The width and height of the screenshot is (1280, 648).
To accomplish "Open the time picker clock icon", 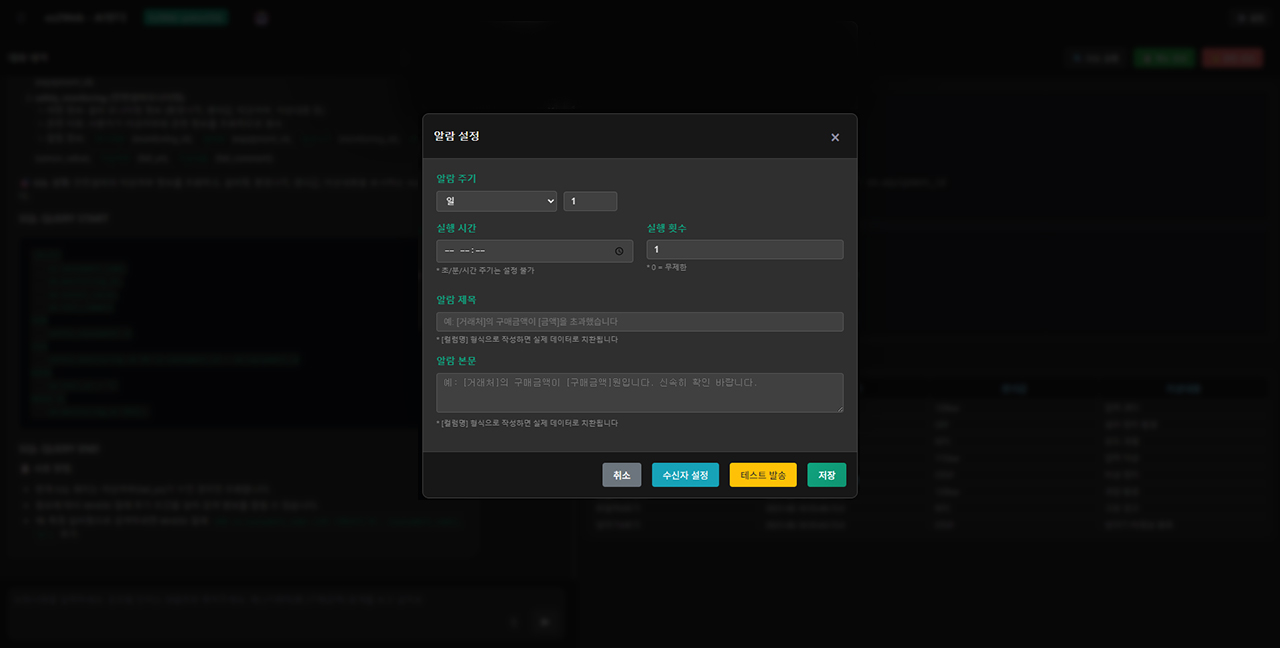I will pos(619,251).
